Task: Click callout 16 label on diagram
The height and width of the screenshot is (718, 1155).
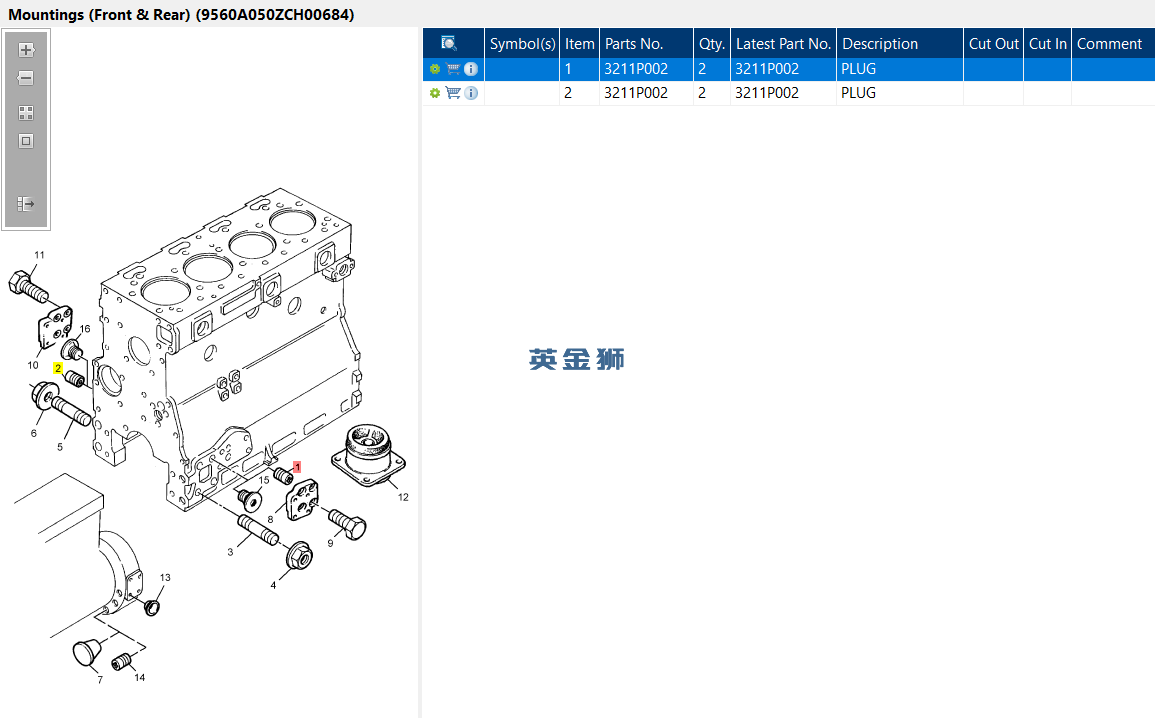Action: tap(85, 329)
